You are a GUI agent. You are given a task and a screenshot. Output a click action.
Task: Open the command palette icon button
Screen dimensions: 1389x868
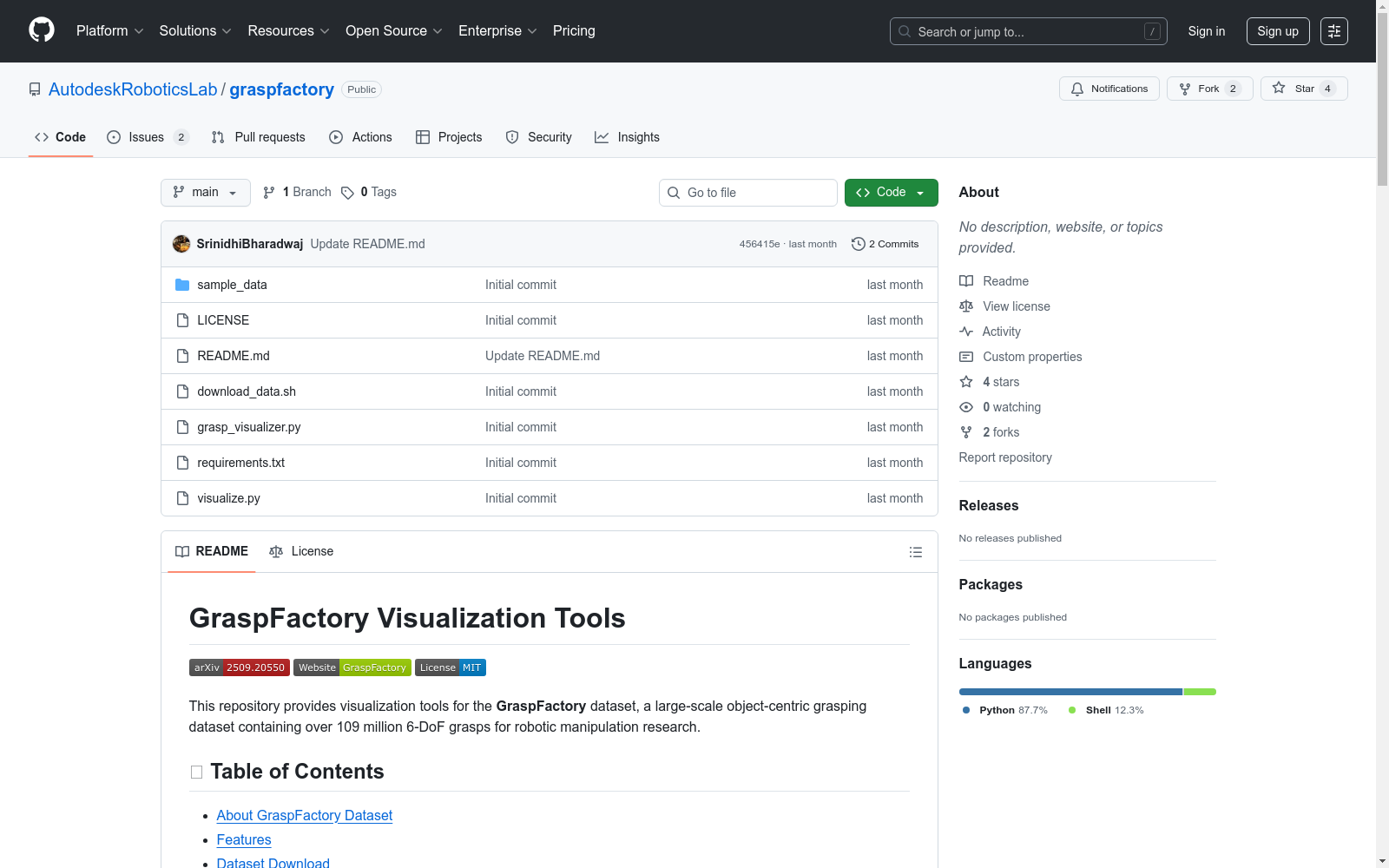tap(1334, 31)
